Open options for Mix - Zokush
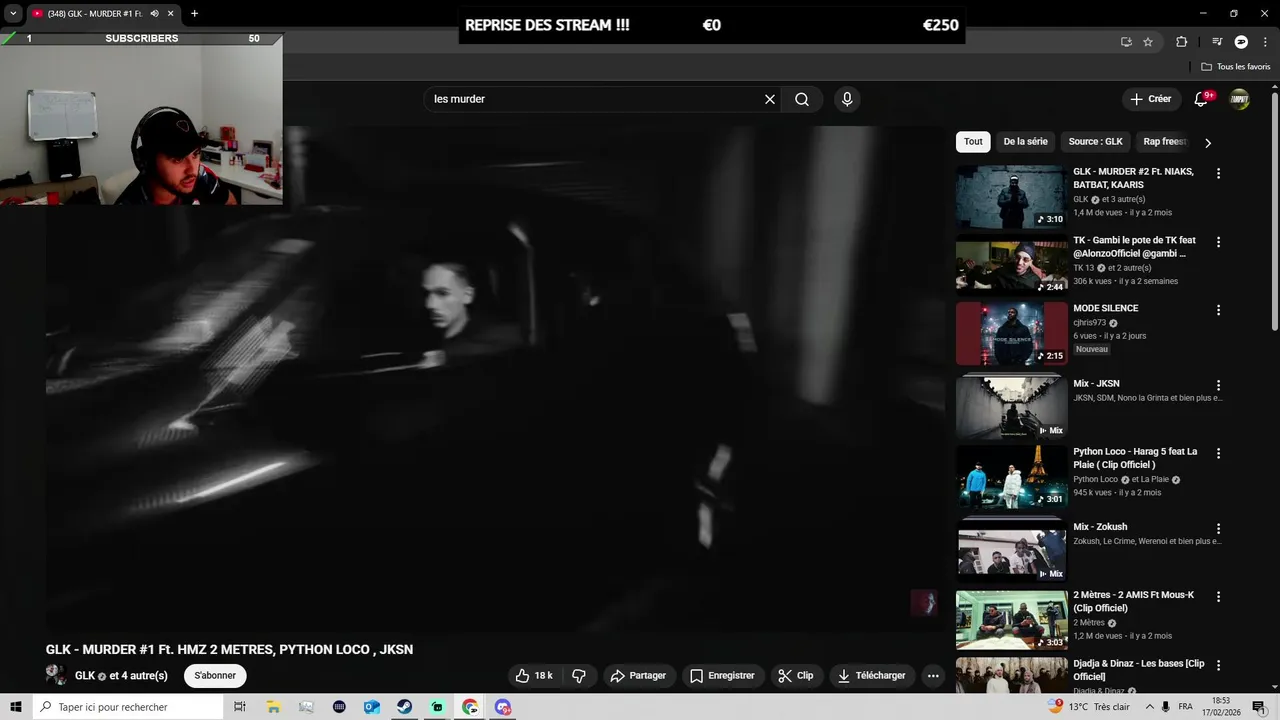 1218,528
